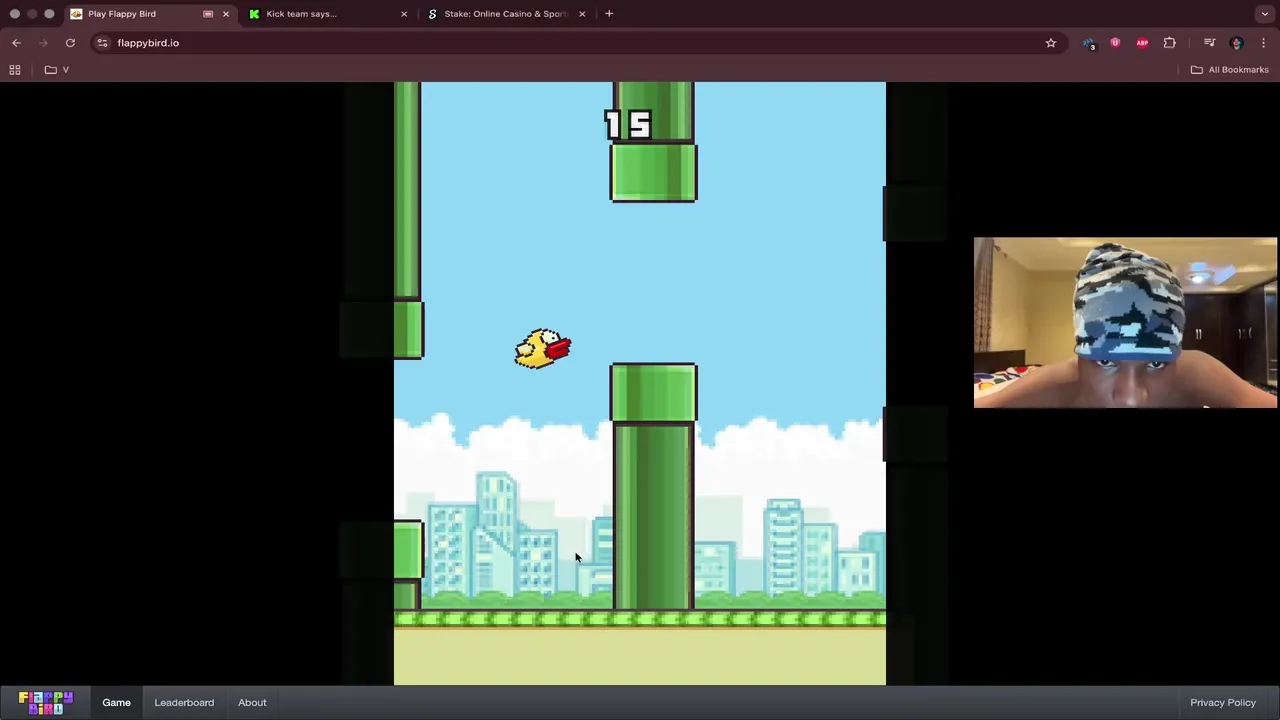The image size is (1280, 720).
Task: Open the blue extension with badge 3
Action: point(1089,43)
